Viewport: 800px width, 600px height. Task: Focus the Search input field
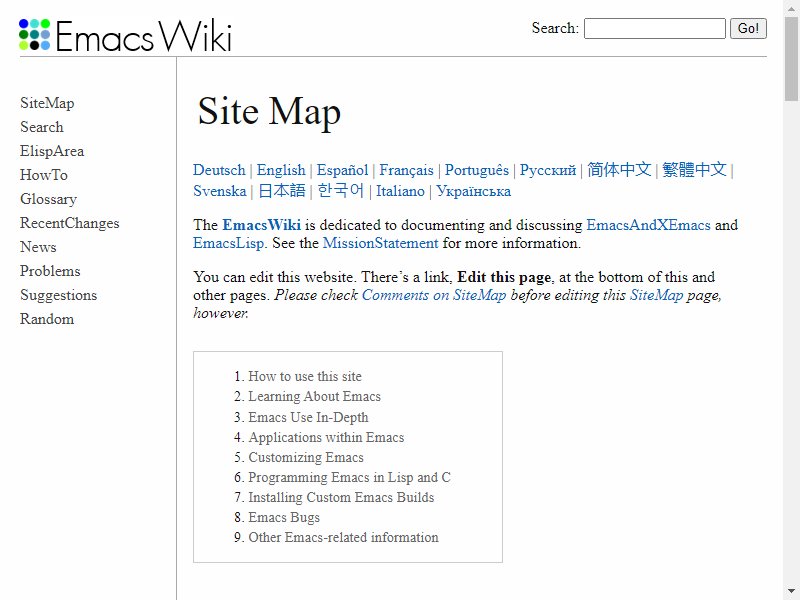point(655,28)
